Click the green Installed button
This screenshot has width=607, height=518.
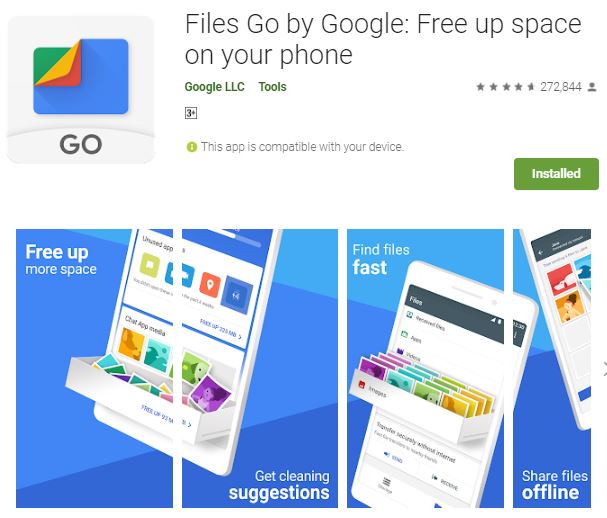[556, 174]
